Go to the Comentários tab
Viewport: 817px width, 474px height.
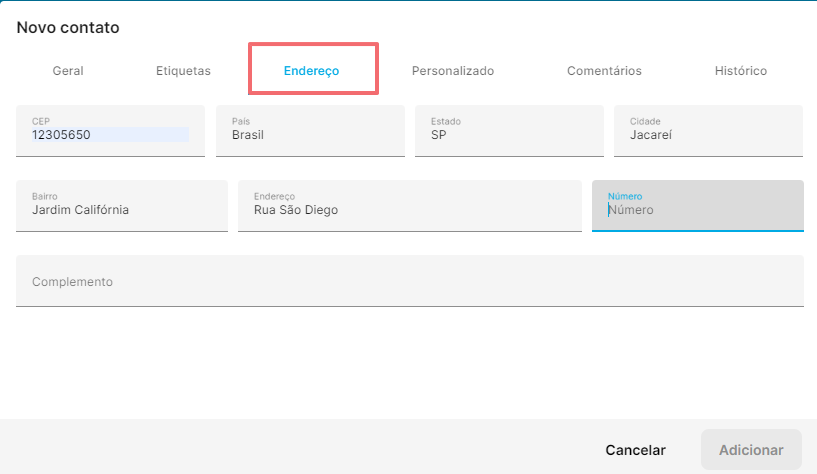[604, 71]
